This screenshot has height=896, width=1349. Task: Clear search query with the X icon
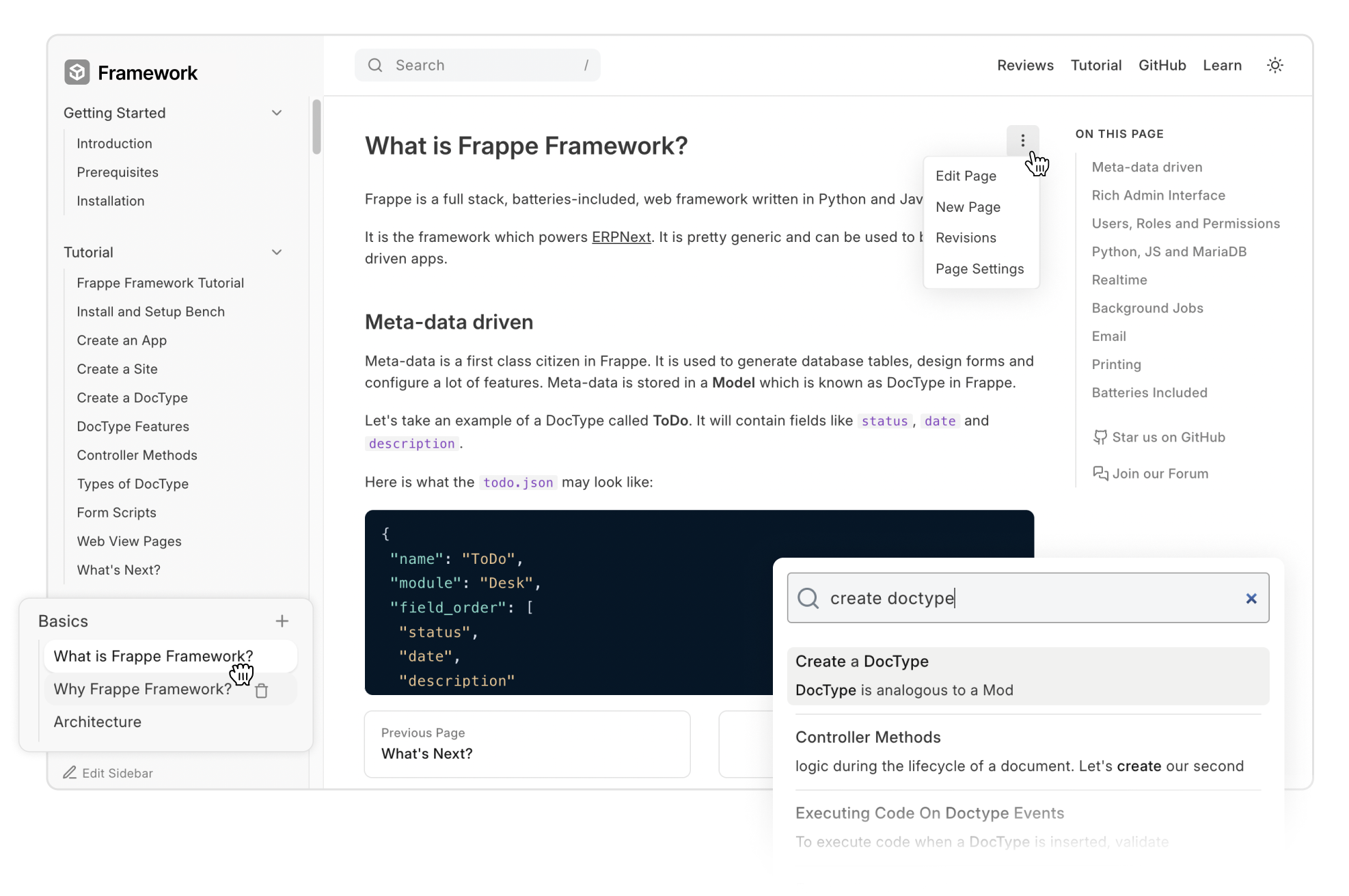1251,599
